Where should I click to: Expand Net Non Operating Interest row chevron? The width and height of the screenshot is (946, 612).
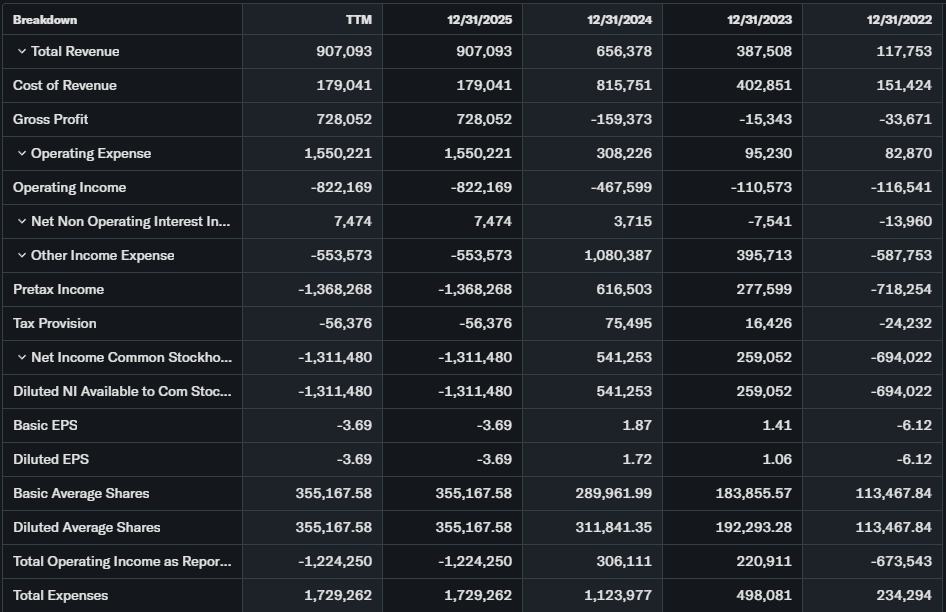coord(22,222)
